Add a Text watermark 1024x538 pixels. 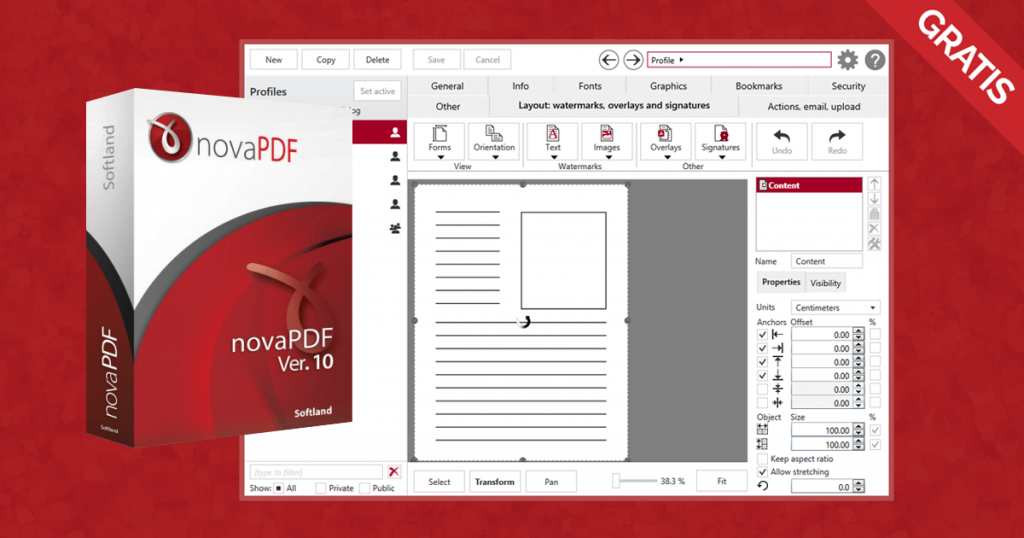pos(552,140)
